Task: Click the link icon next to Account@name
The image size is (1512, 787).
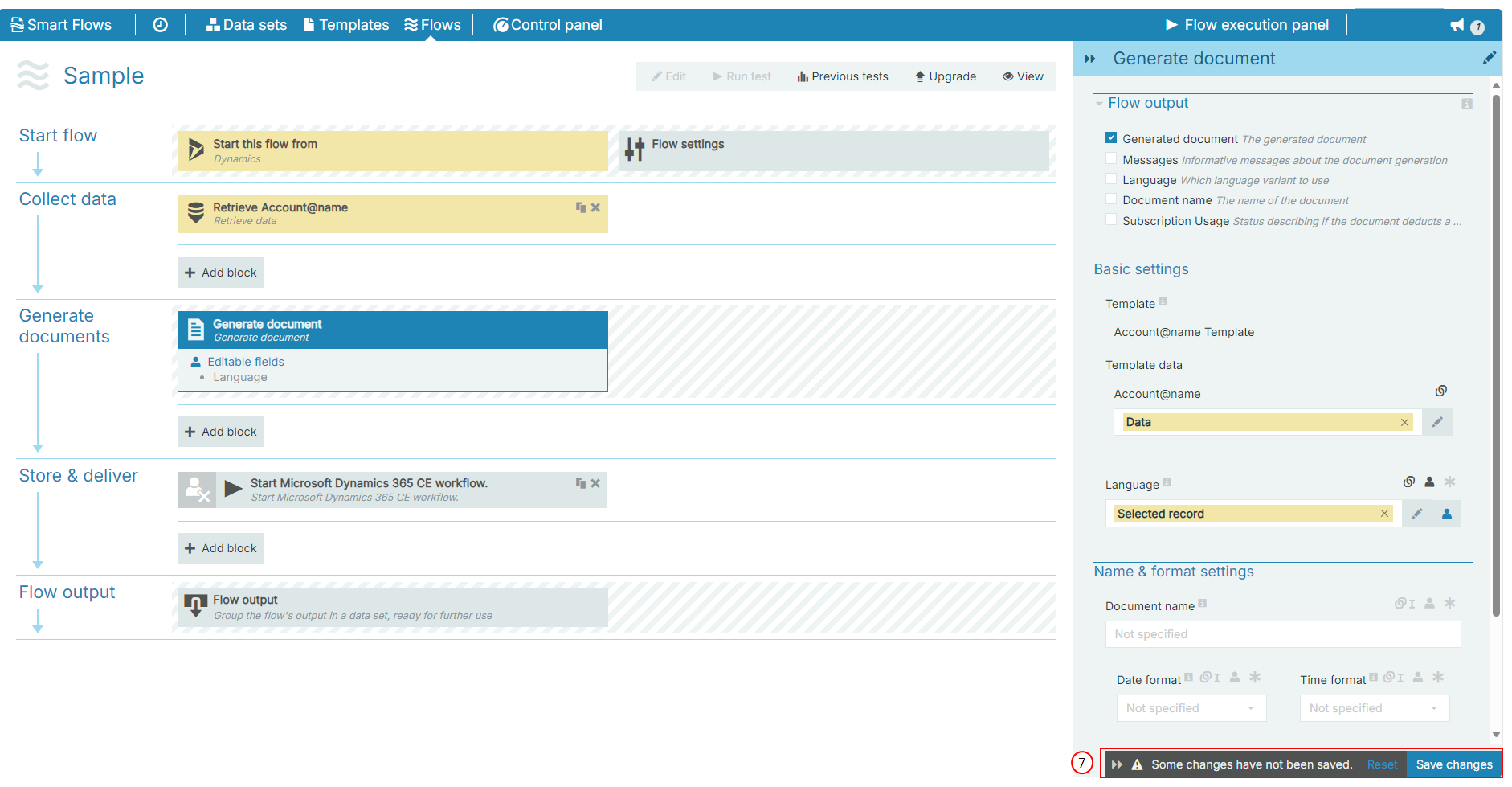Action: click(x=1441, y=391)
